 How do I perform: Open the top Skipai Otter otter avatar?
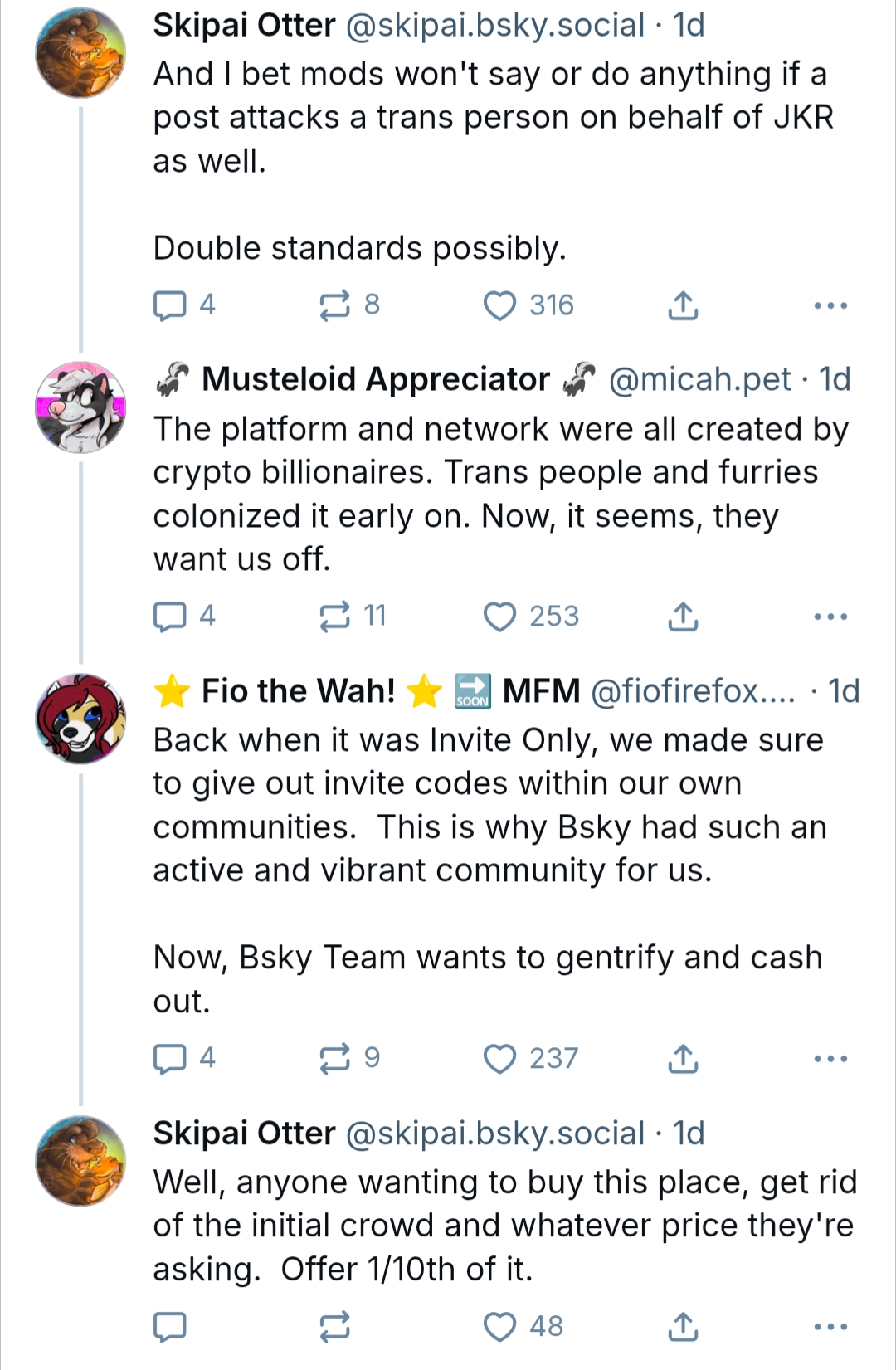tap(80, 53)
